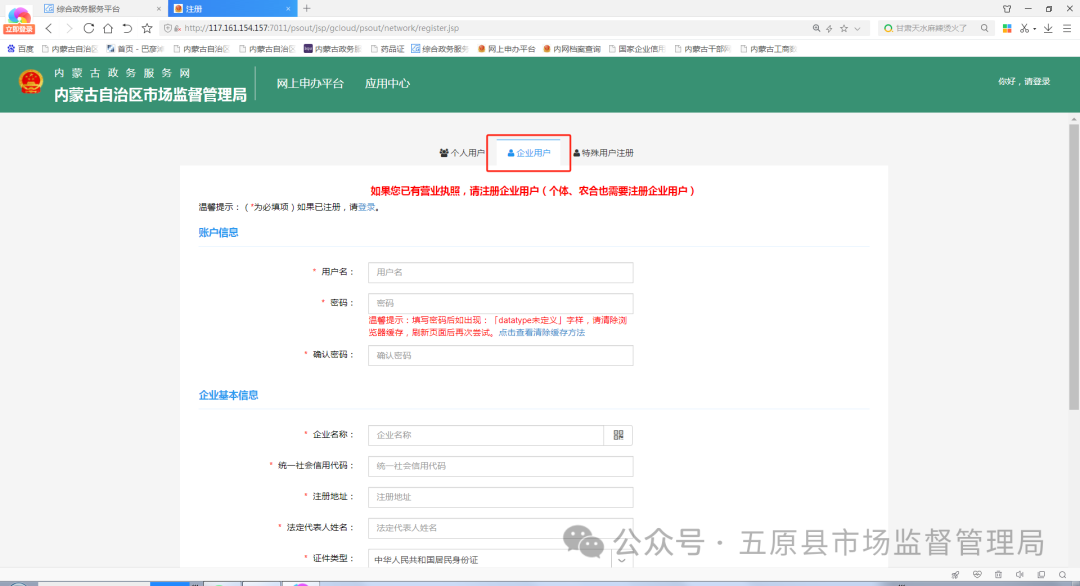Screen dimensions: 1080x586
Task: Click the screenshot scissors icon in browser toolbar
Action: coord(1024,28)
